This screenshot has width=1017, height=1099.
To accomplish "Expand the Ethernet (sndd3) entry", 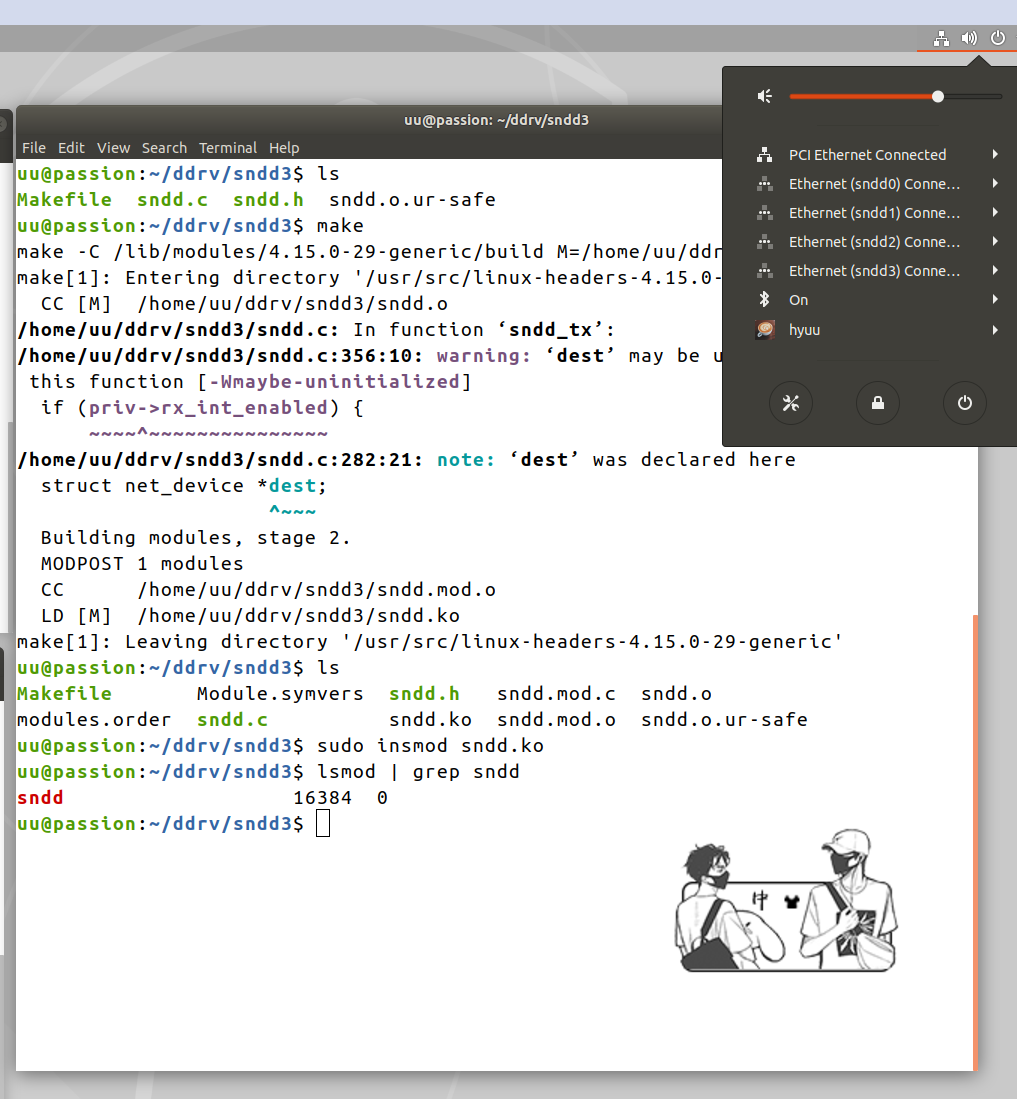I will pyautogui.click(x=995, y=271).
